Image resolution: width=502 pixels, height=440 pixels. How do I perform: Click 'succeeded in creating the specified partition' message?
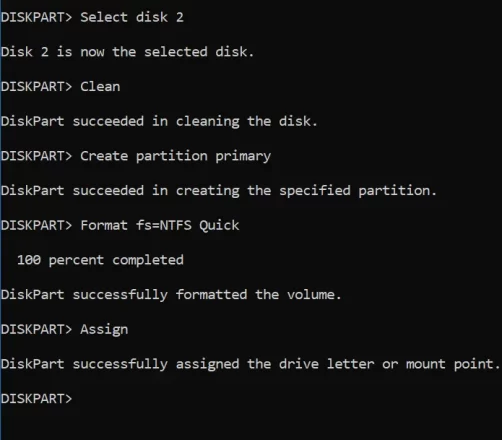click(x=255, y=191)
